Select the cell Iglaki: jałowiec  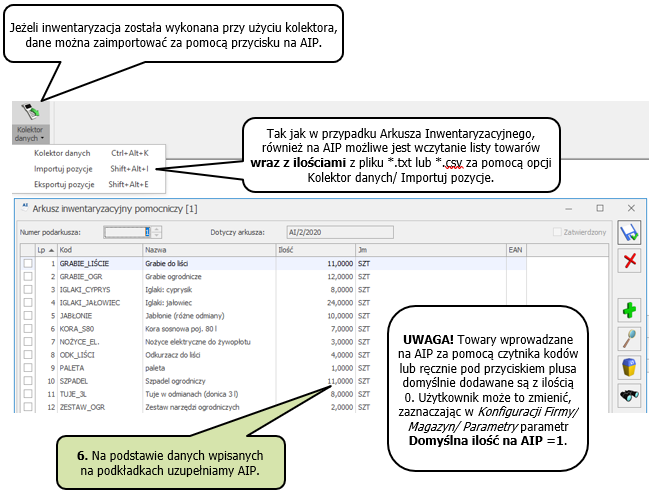pos(209,303)
